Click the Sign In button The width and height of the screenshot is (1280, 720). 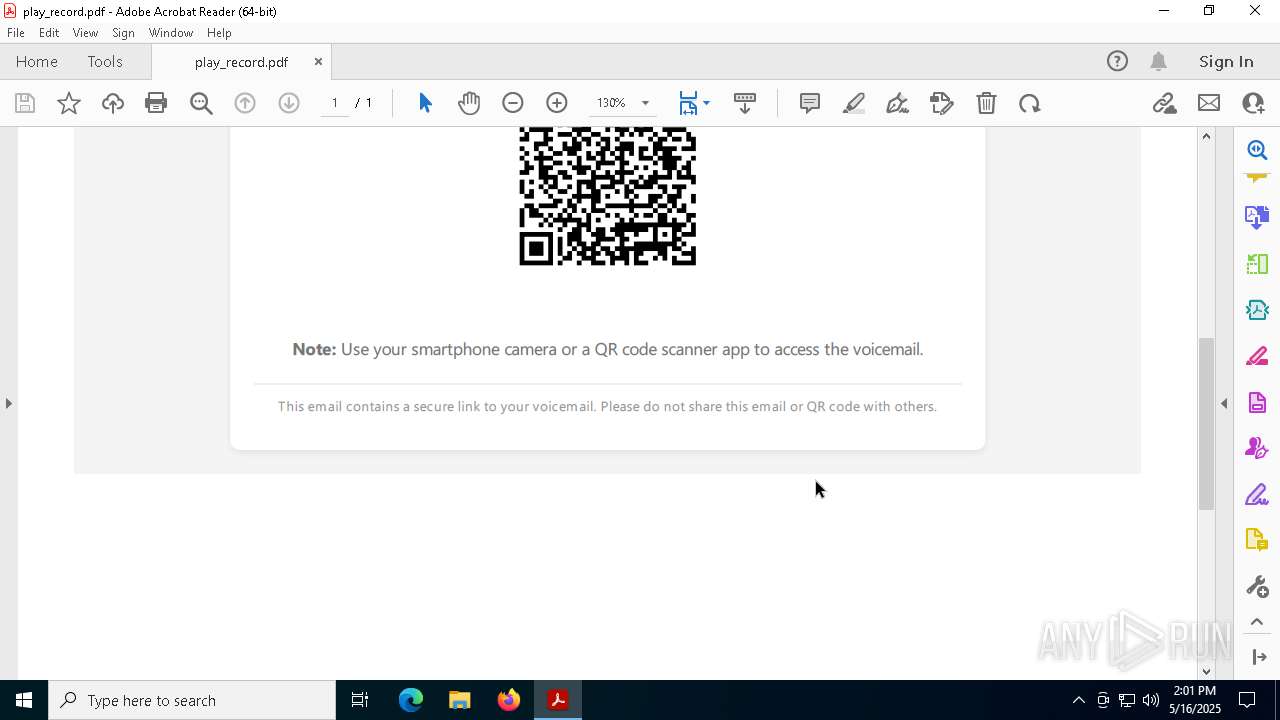pyautogui.click(x=1226, y=61)
